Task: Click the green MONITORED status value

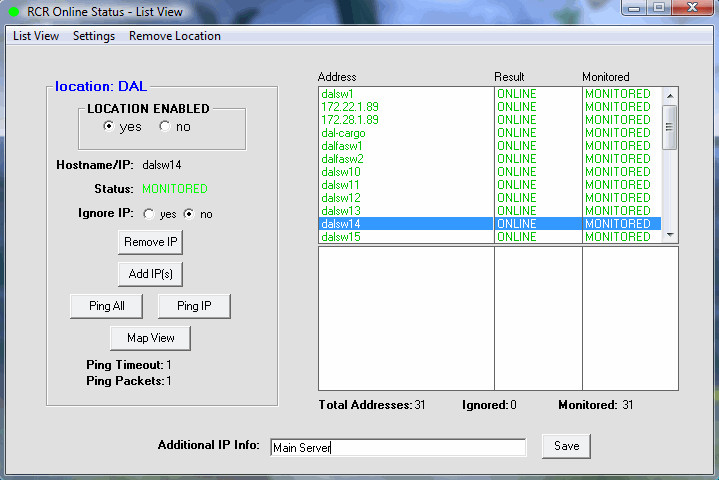Action: [x=175, y=189]
